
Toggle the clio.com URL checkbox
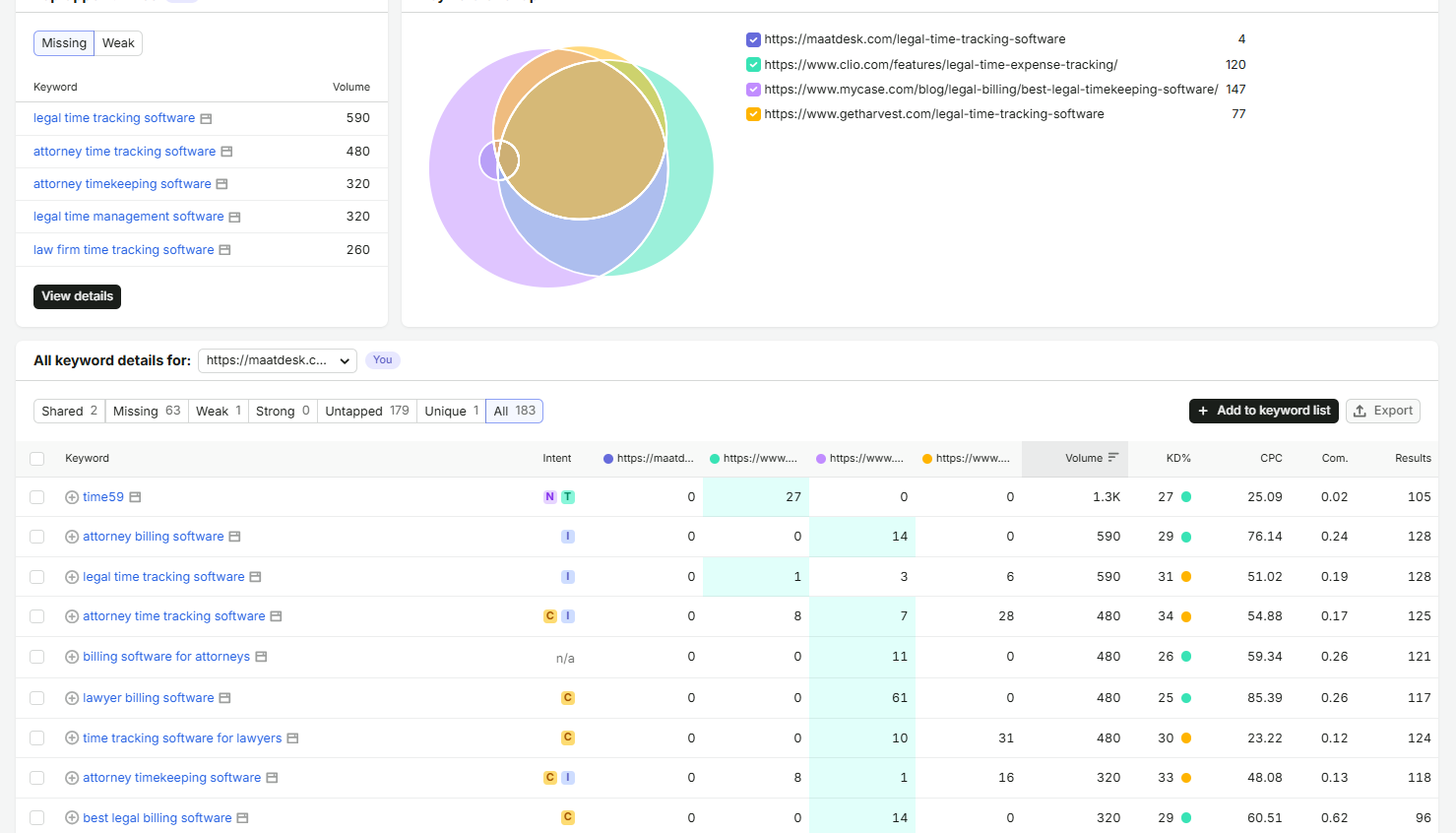(x=753, y=65)
